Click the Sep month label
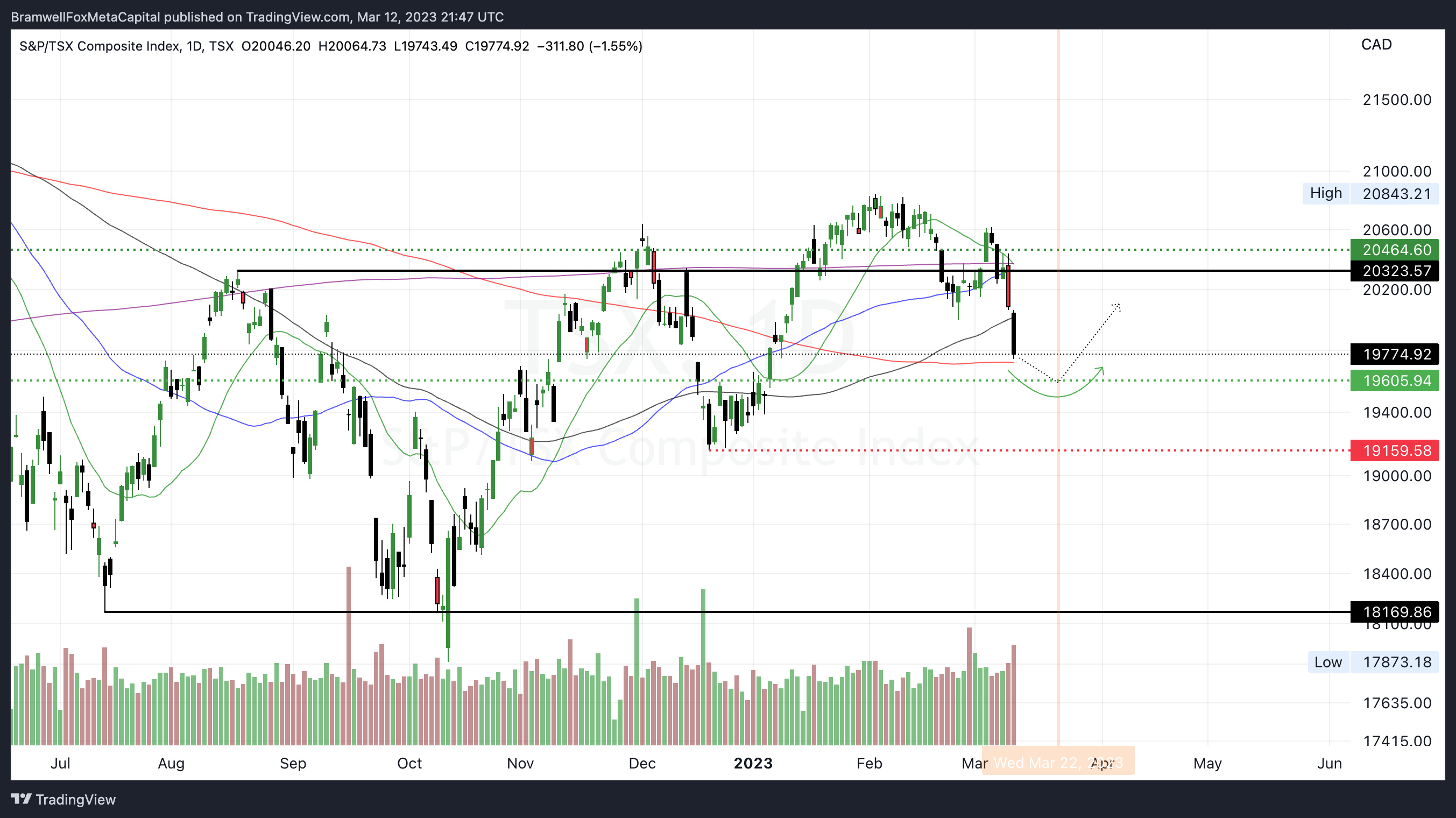1456x818 pixels. (x=293, y=763)
